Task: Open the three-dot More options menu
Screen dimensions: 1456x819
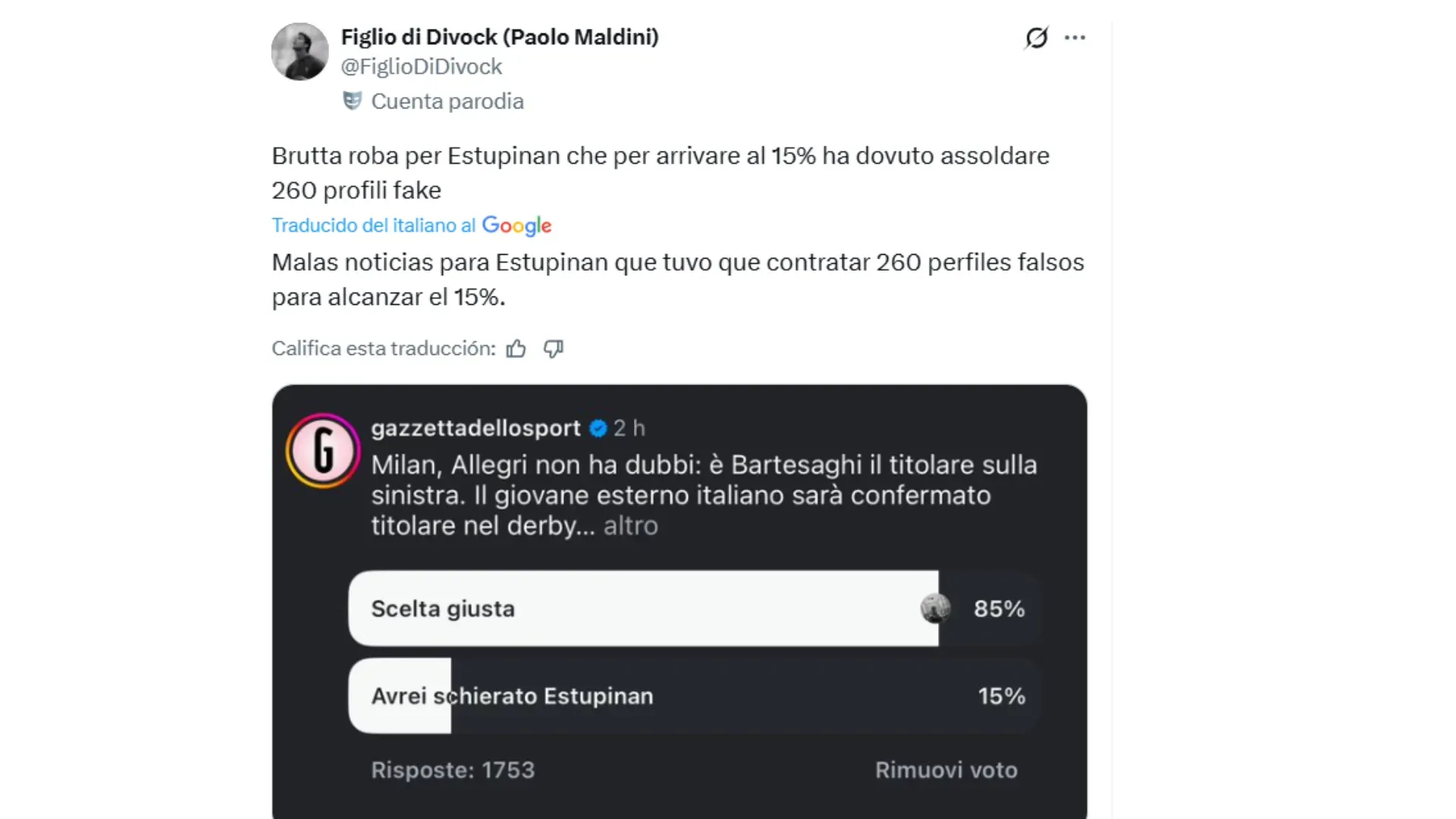Action: coord(1075,37)
